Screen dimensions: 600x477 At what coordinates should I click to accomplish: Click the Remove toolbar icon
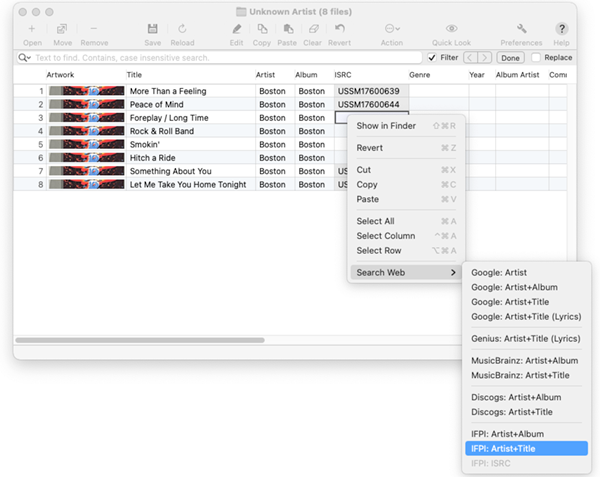pos(94,29)
